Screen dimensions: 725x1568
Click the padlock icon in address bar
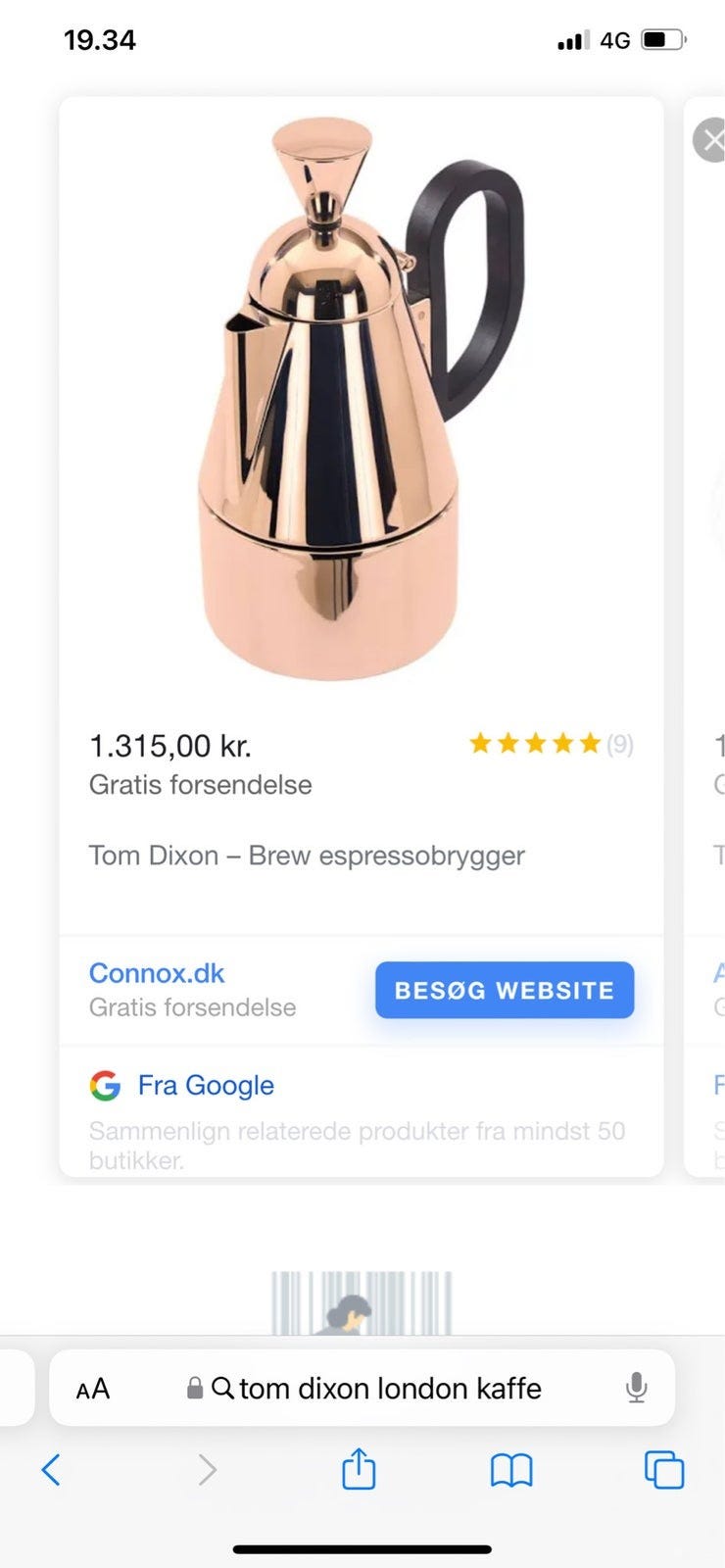[195, 1388]
